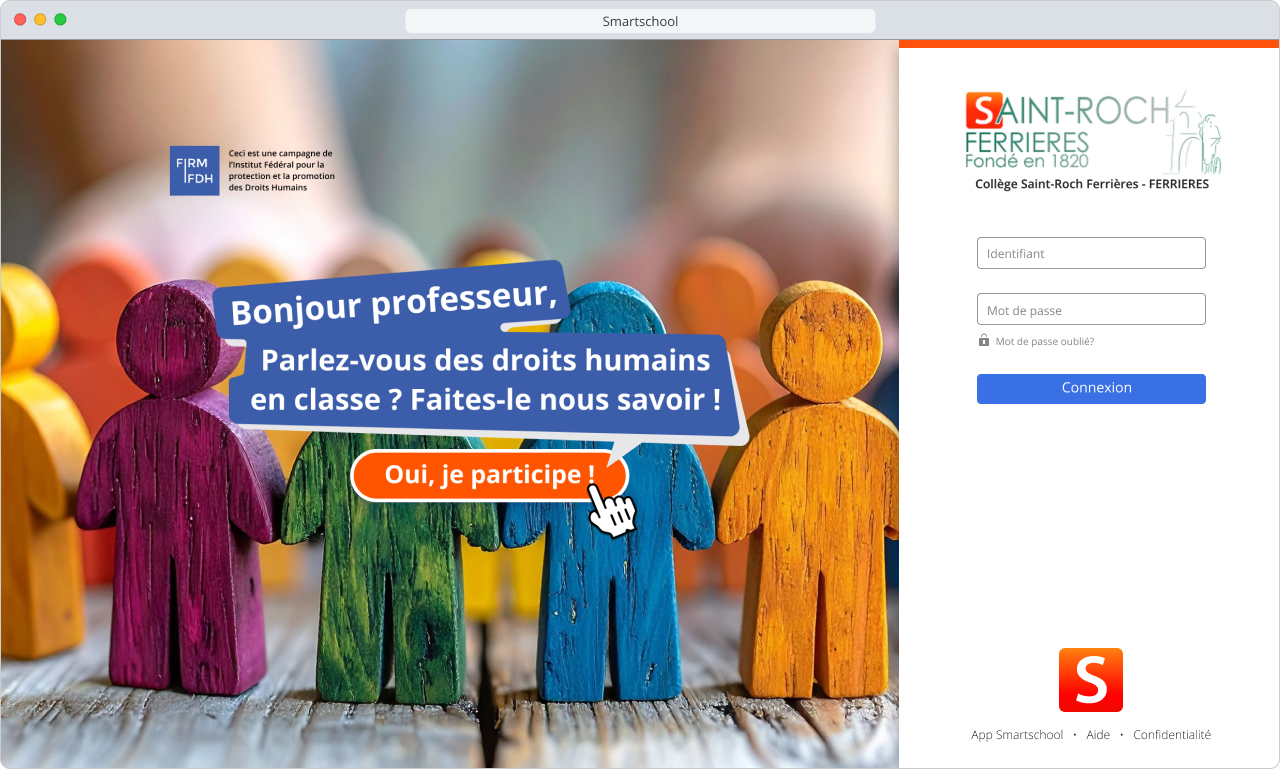Click the blue Connexion button
Viewport: 1280px width, 769px height.
pyautogui.click(x=1091, y=389)
